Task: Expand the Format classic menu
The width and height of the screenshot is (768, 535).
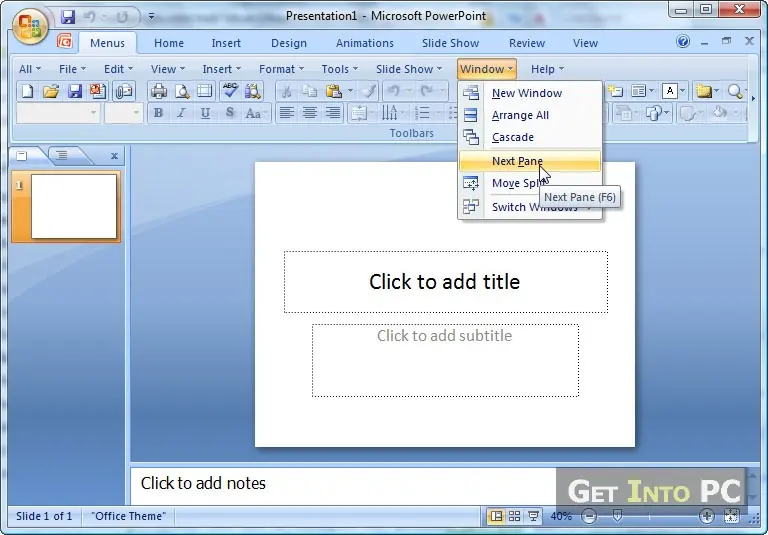Action: coord(281,69)
